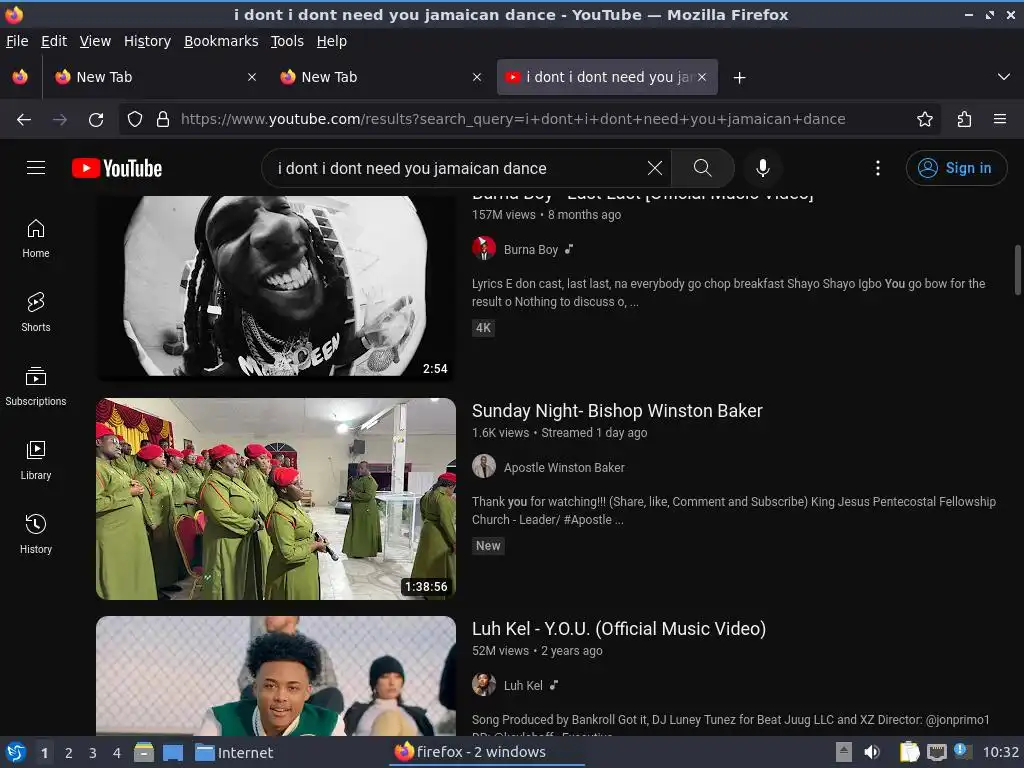This screenshot has width=1024, height=768.
Task: Open the Luh Kel channel name link
Action: [523, 686]
